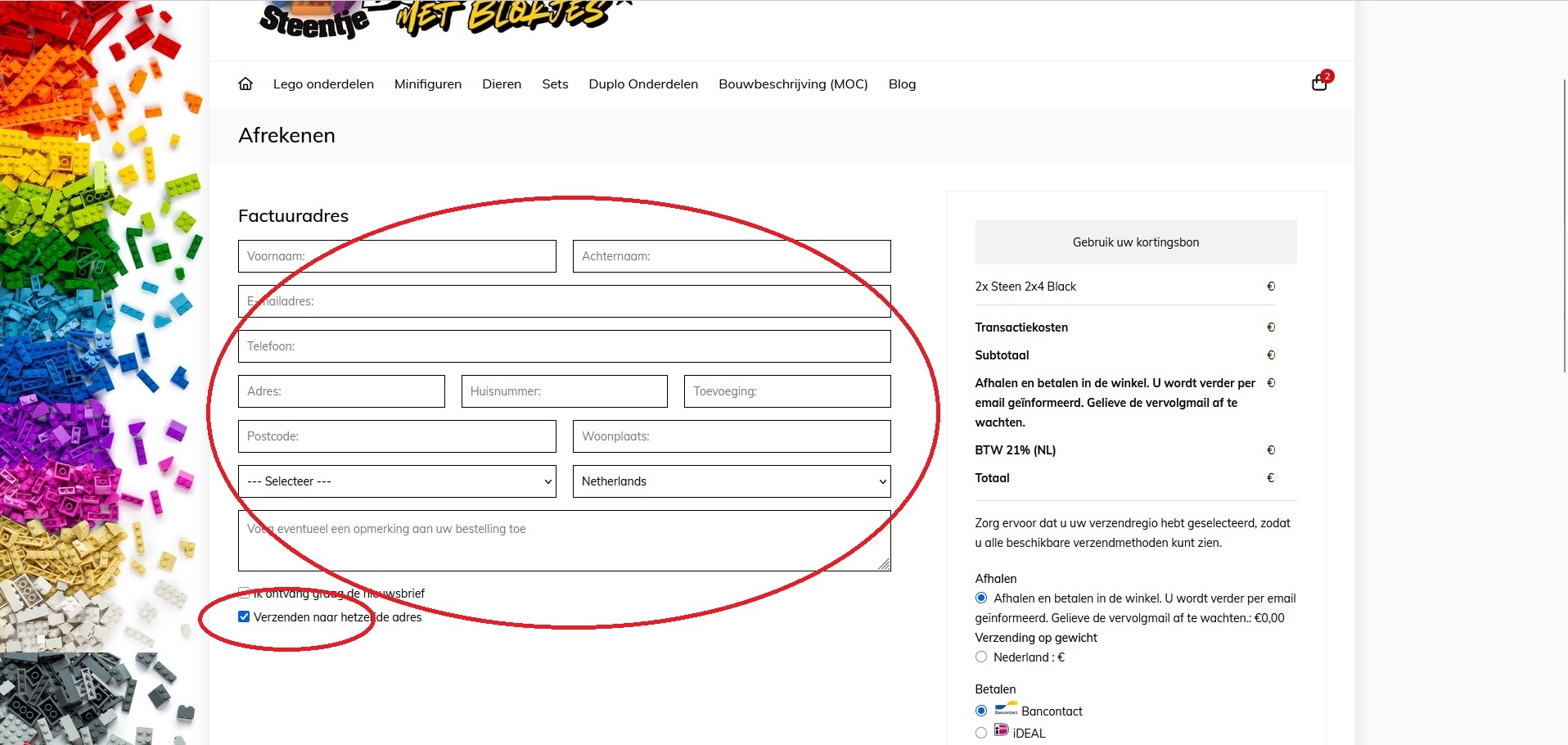Click the Voornaam input field
The image size is (1568, 745).
pyautogui.click(x=397, y=256)
